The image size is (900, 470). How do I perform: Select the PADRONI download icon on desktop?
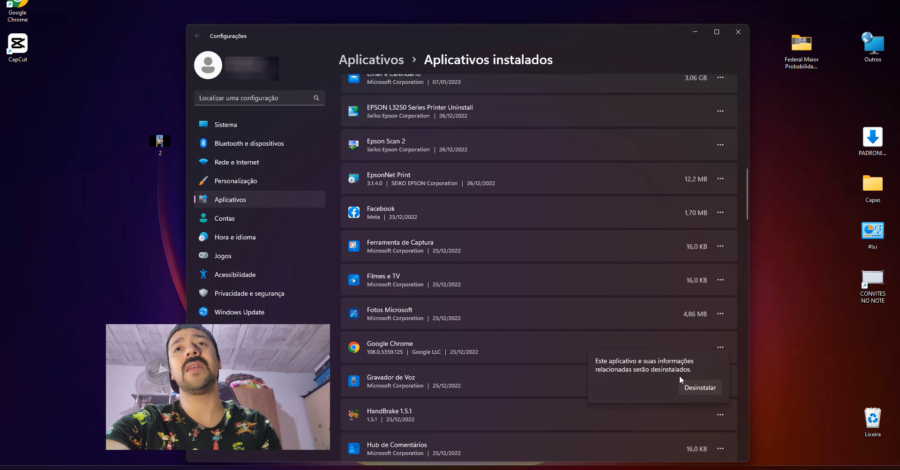click(872, 142)
